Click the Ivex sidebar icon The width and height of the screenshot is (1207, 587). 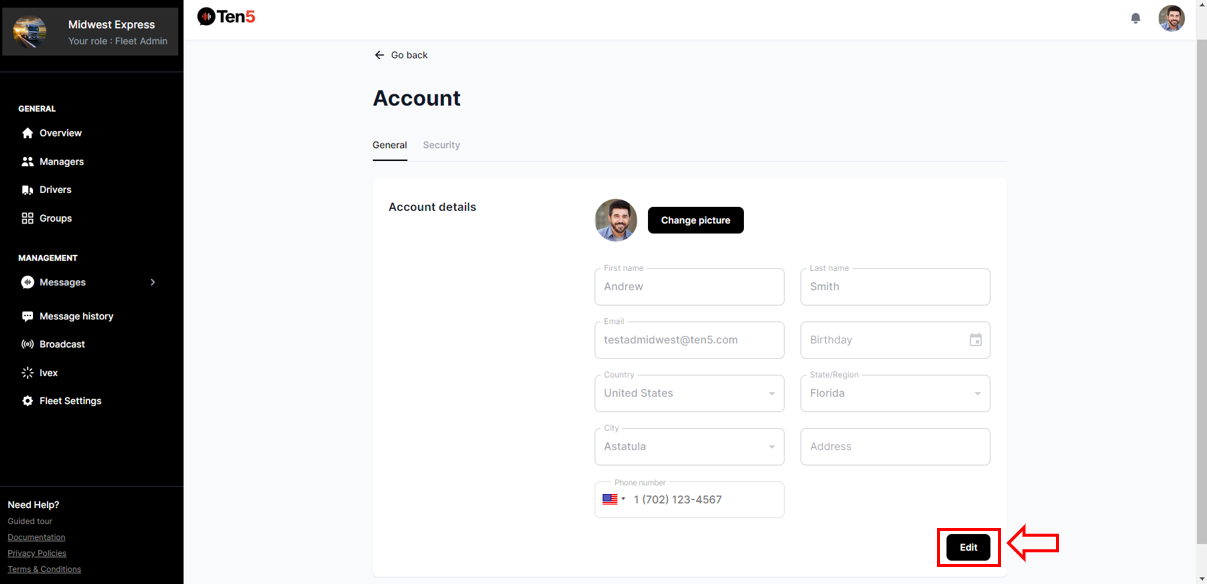[x=28, y=373]
